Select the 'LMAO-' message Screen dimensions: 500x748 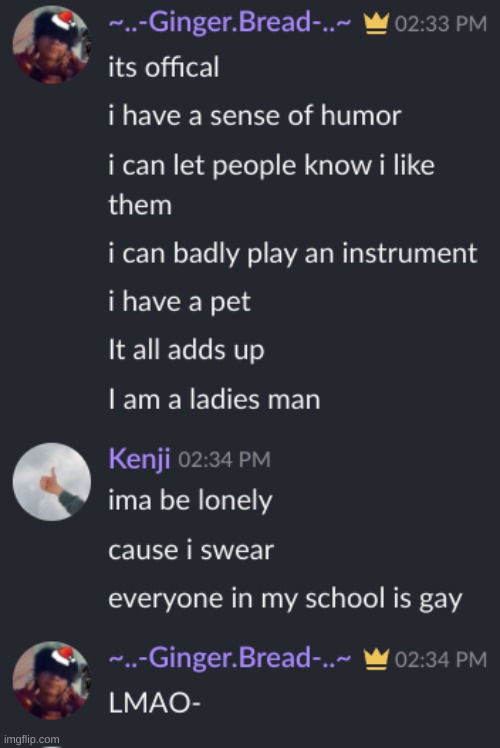(155, 703)
